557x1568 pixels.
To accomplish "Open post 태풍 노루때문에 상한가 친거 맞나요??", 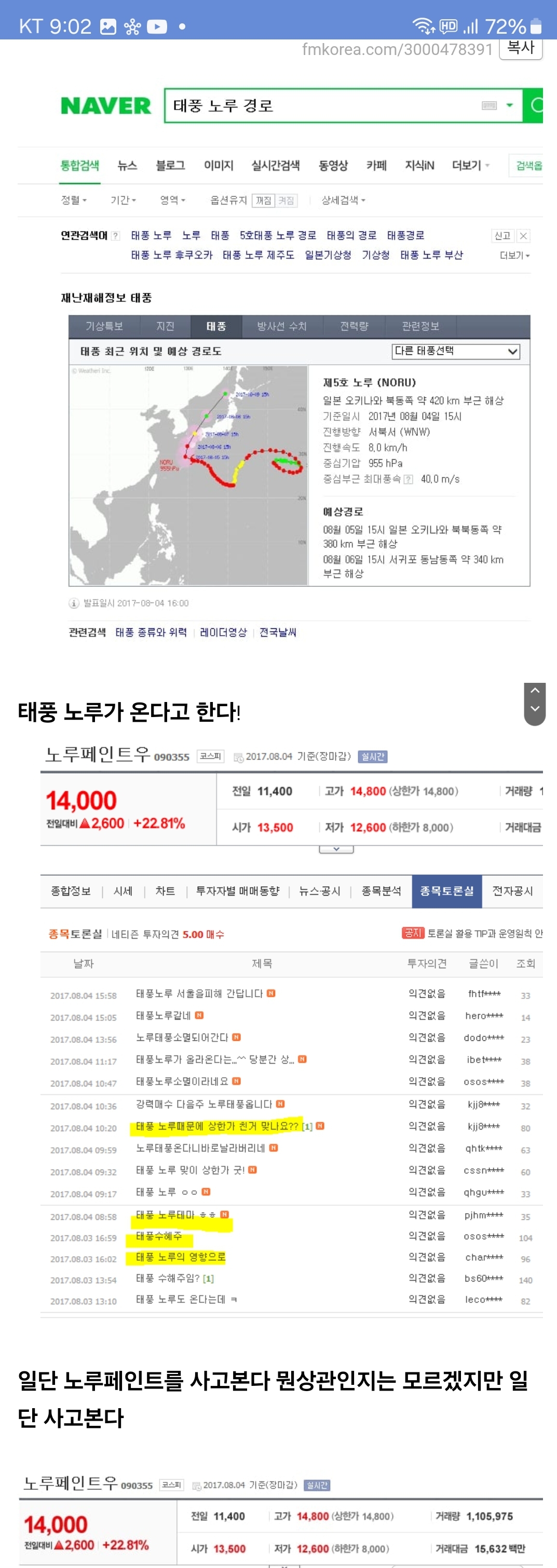I will click(x=216, y=1126).
